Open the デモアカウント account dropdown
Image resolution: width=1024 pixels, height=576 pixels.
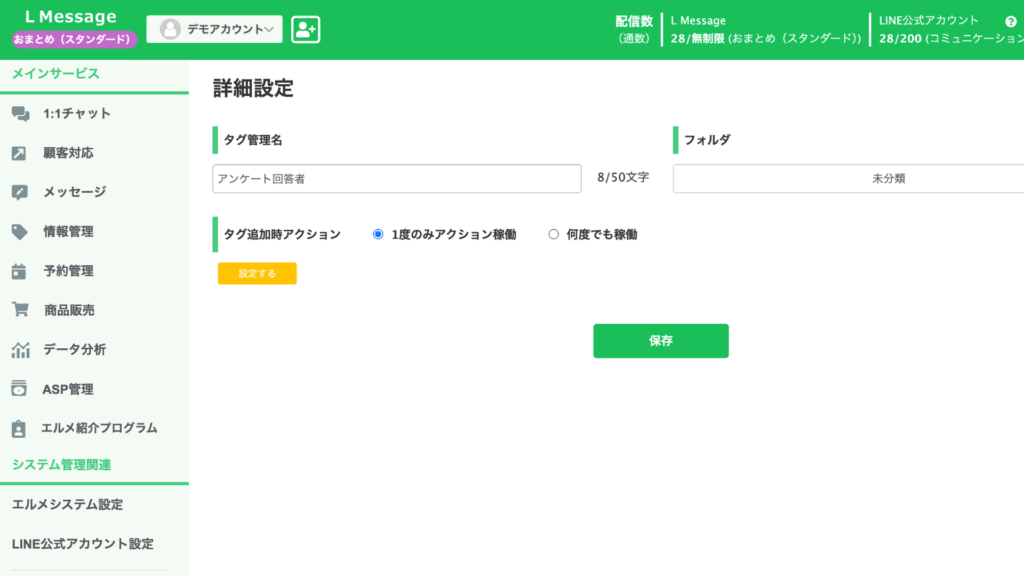tap(214, 29)
